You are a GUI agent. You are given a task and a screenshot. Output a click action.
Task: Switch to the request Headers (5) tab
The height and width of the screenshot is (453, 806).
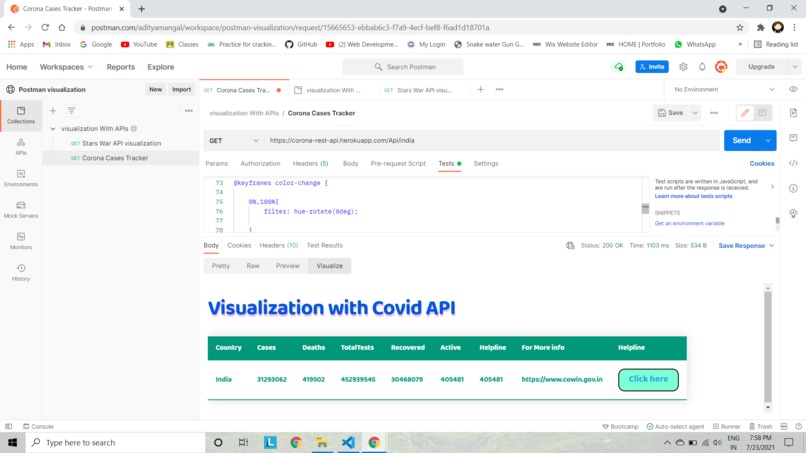tap(310, 164)
